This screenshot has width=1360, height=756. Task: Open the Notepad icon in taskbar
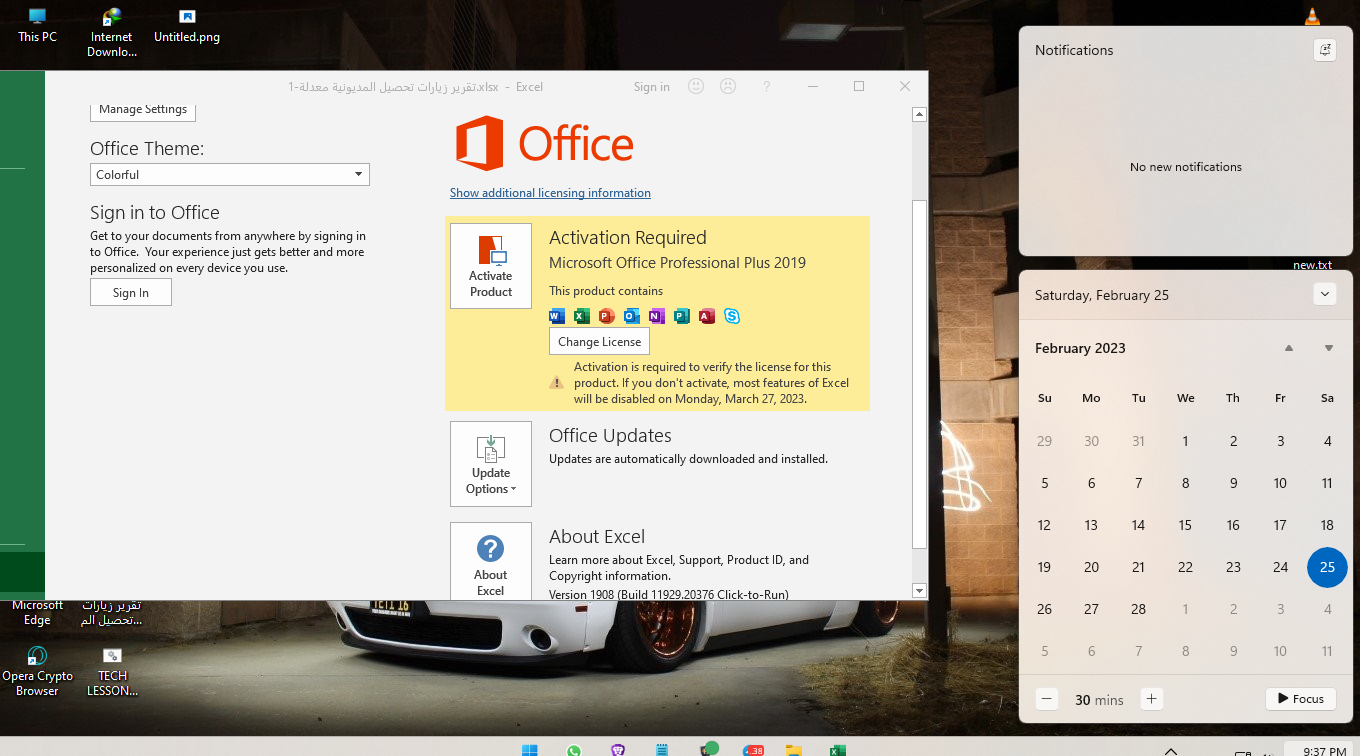point(662,749)
